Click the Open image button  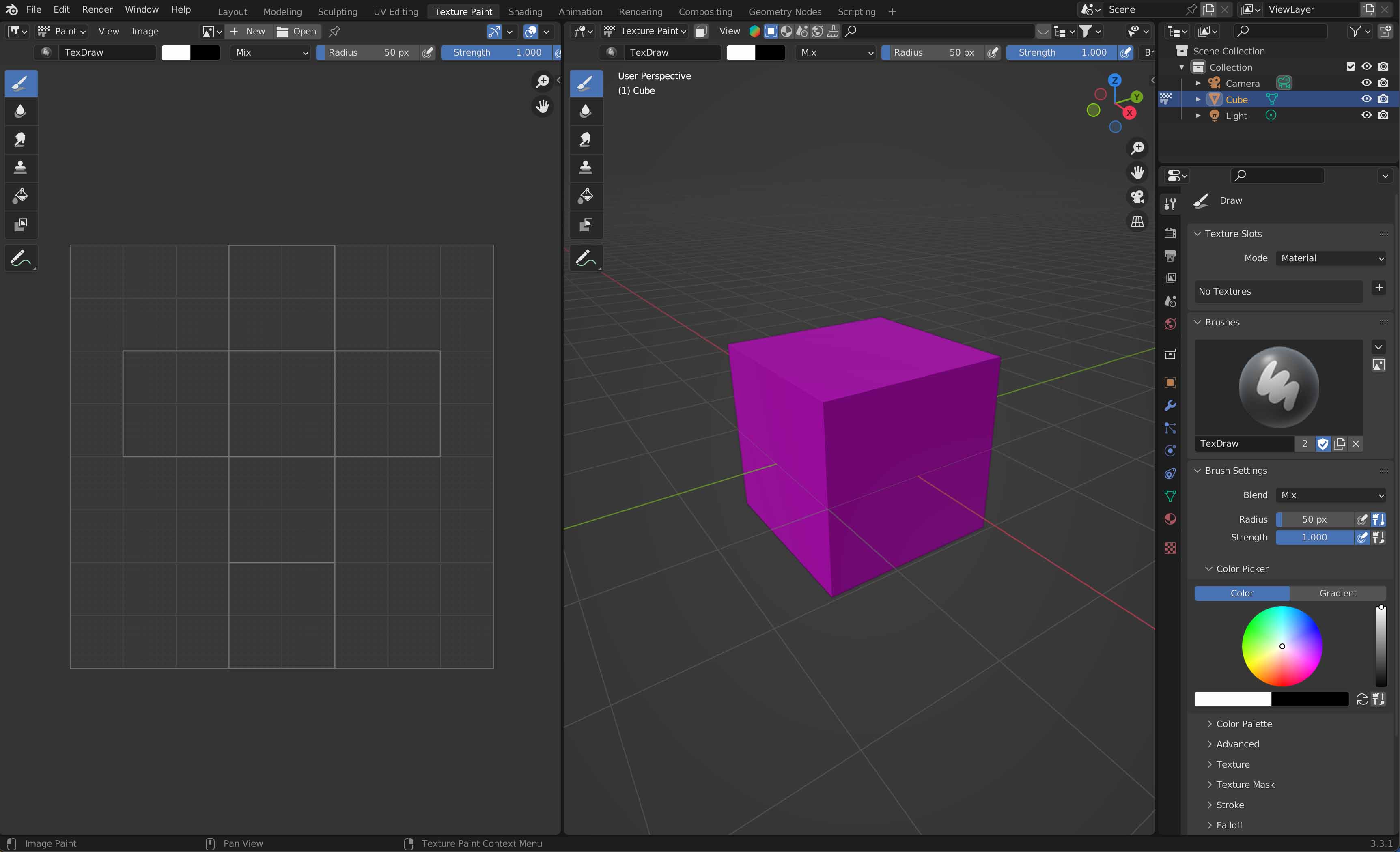297,31
